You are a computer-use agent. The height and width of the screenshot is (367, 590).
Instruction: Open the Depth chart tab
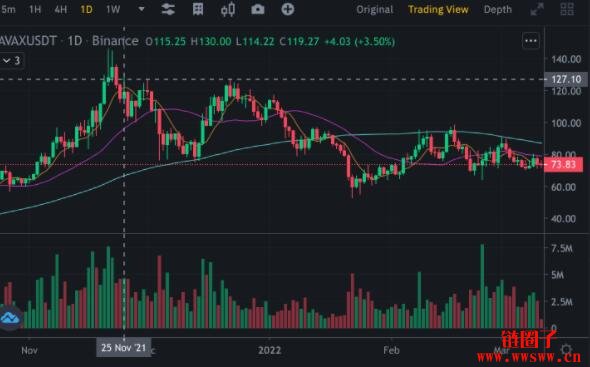(x=497, y=10)
